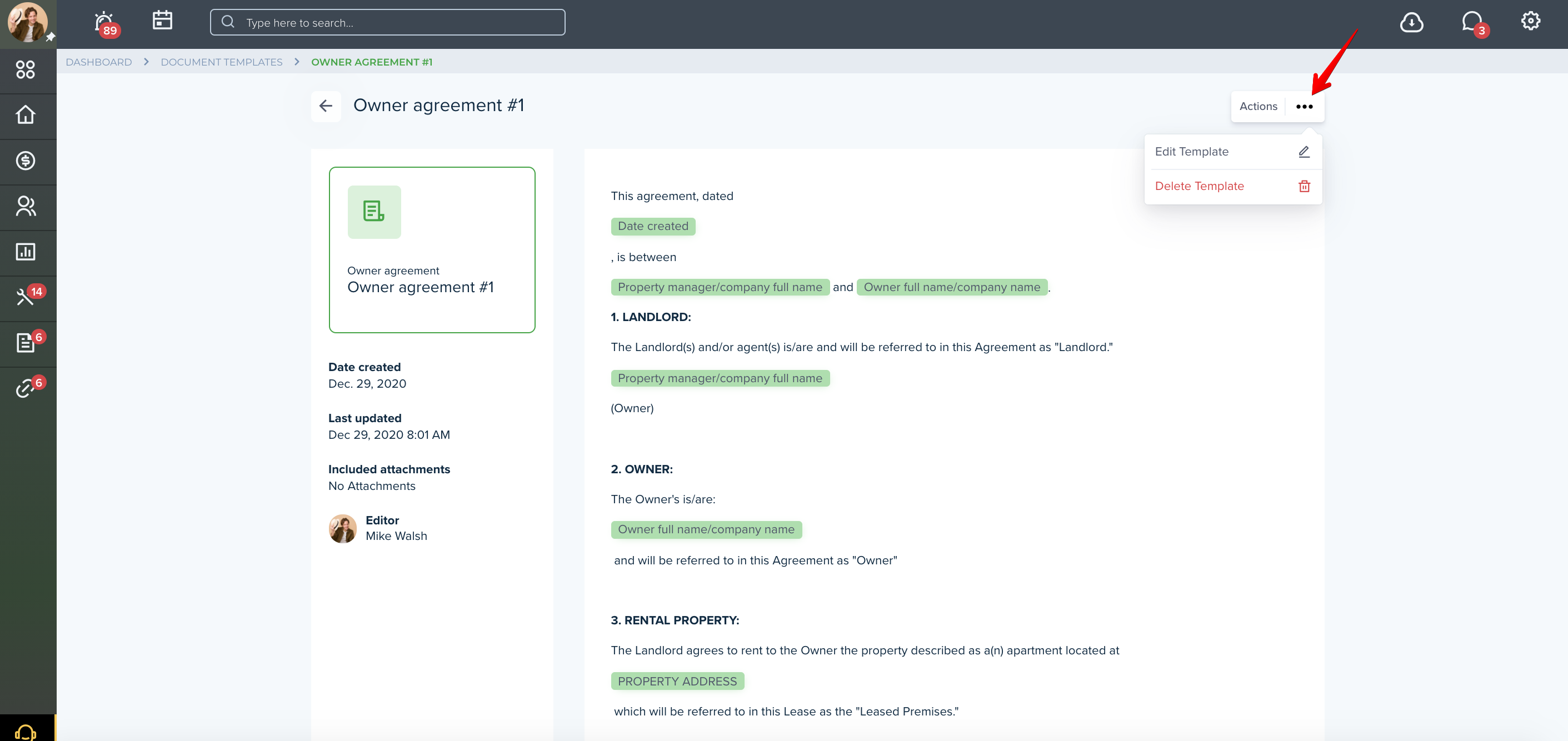Viewport: 1568px width, 741px height.
Task: Click the OWNER AGREEMENT #1 breadcrumb
Action: pos(372,62)
